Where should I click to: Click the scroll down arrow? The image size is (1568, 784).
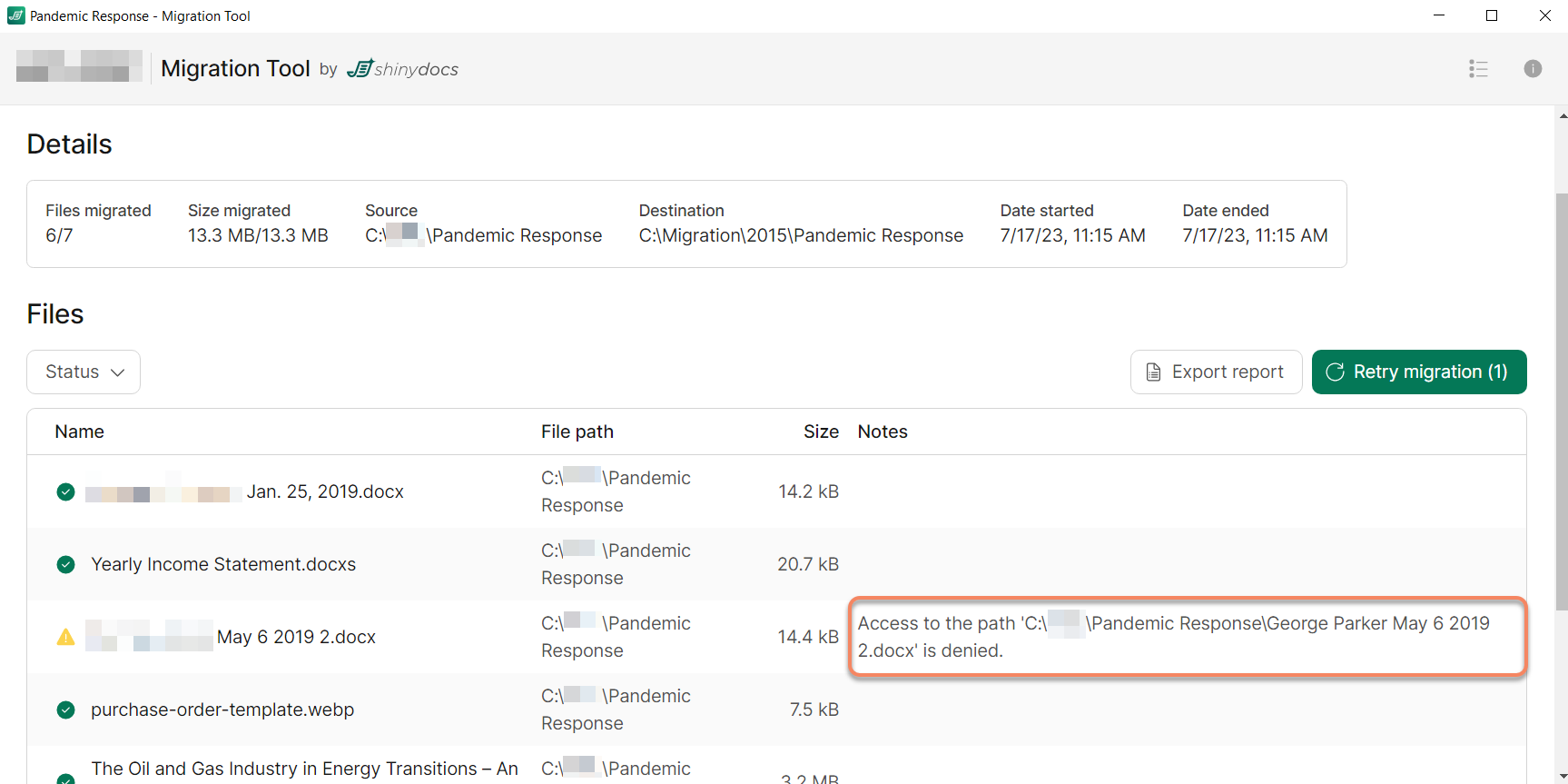click(x=1562, y=777)
